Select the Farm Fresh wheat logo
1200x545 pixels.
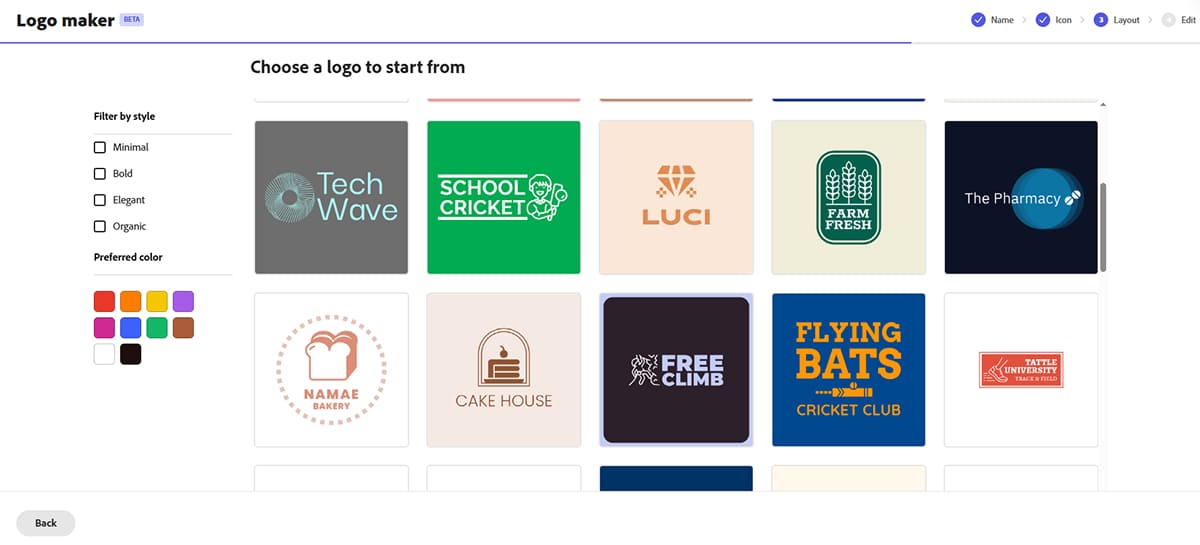coord(848,197)
